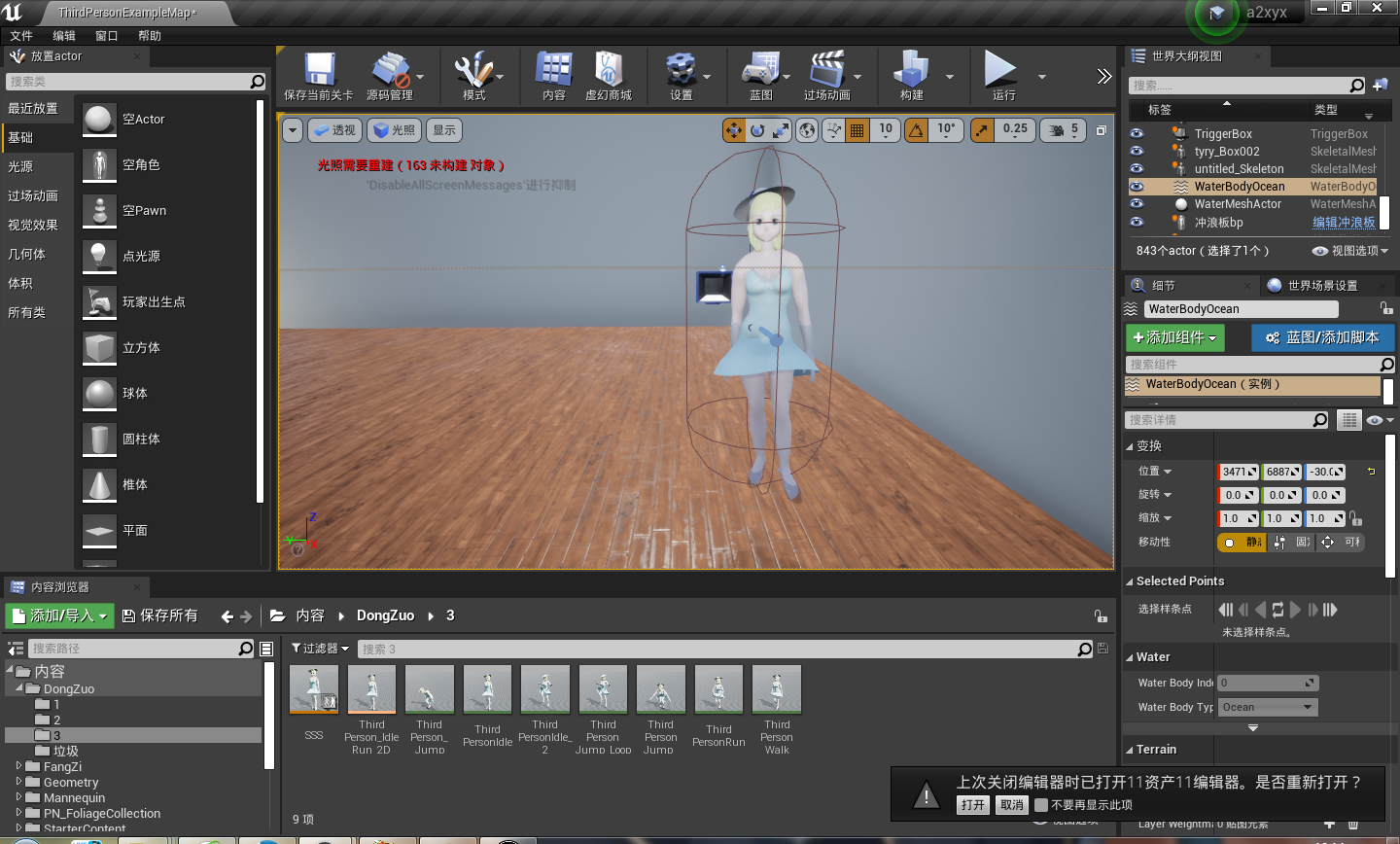Open the Cinematics toolbar button
Screen dimensions: 1400x844
tap(826, 77)
